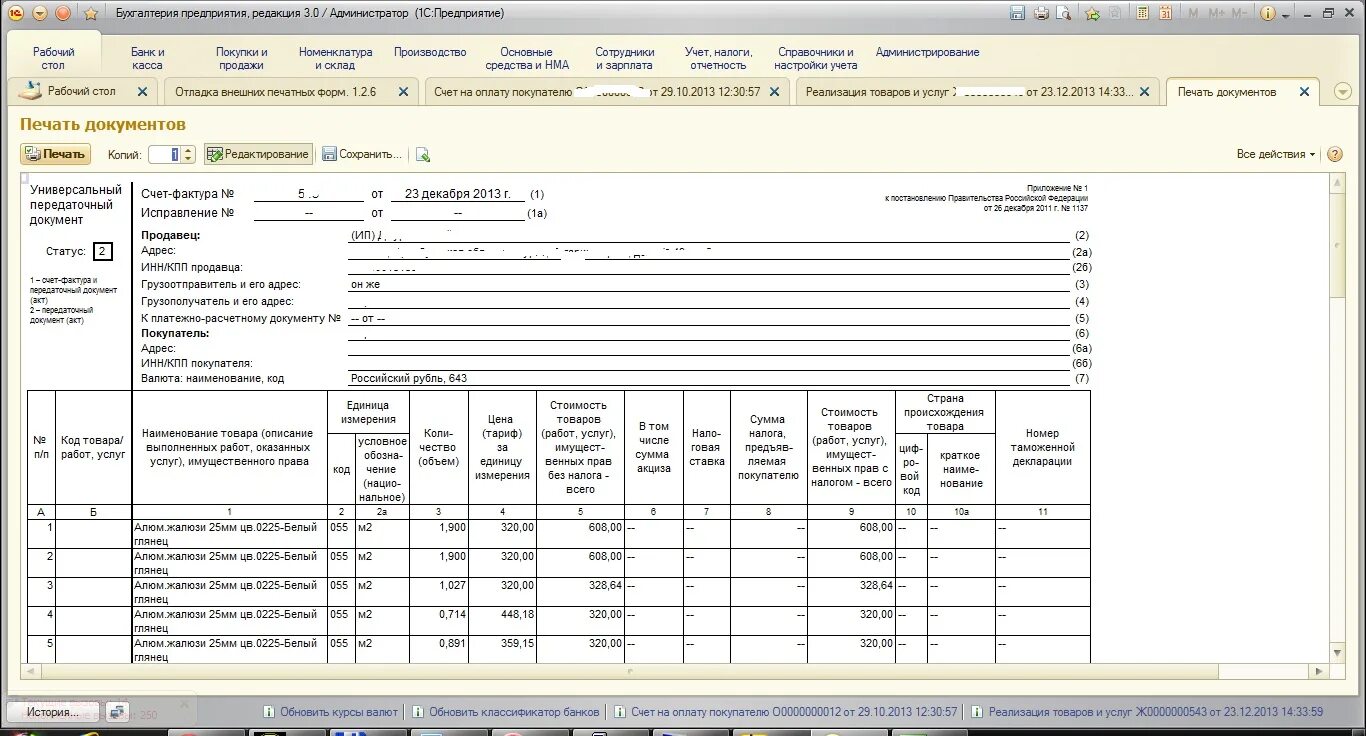Click the document with green check icon
The image size is (1366, 736).
point(423,154)
